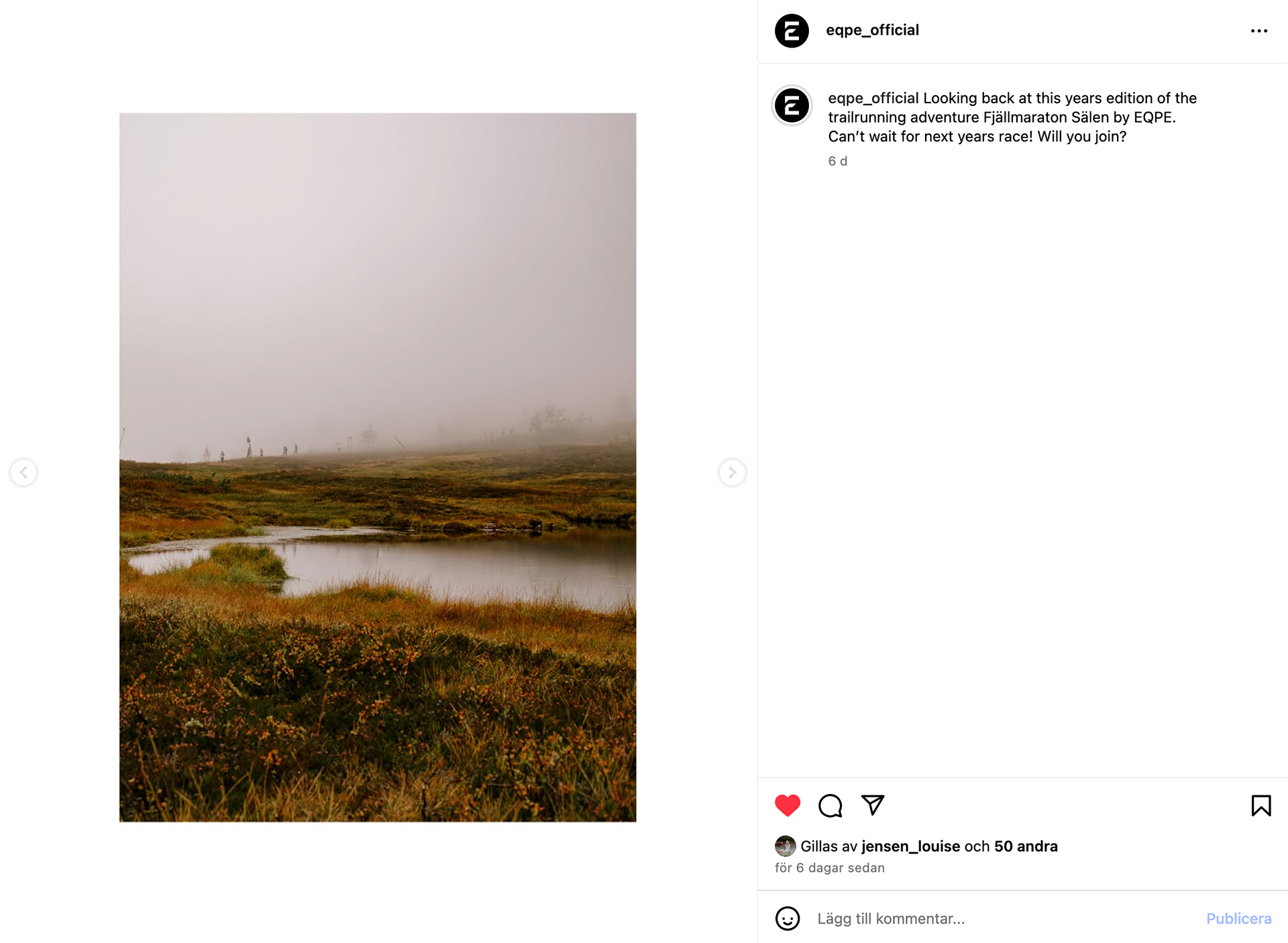Show the list of 50 andra likes
The height and width of the screenshot is (943, 1288).
click(x=1026, y=846)
